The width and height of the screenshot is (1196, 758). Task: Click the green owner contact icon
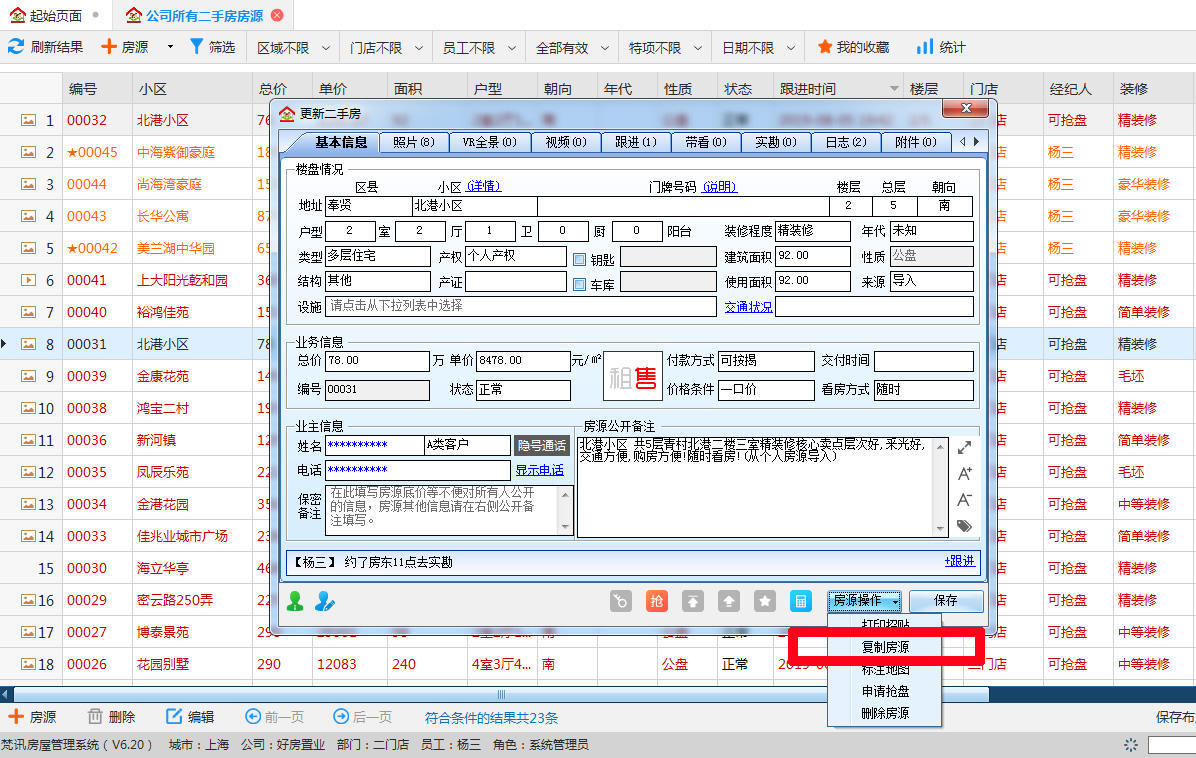295,601
